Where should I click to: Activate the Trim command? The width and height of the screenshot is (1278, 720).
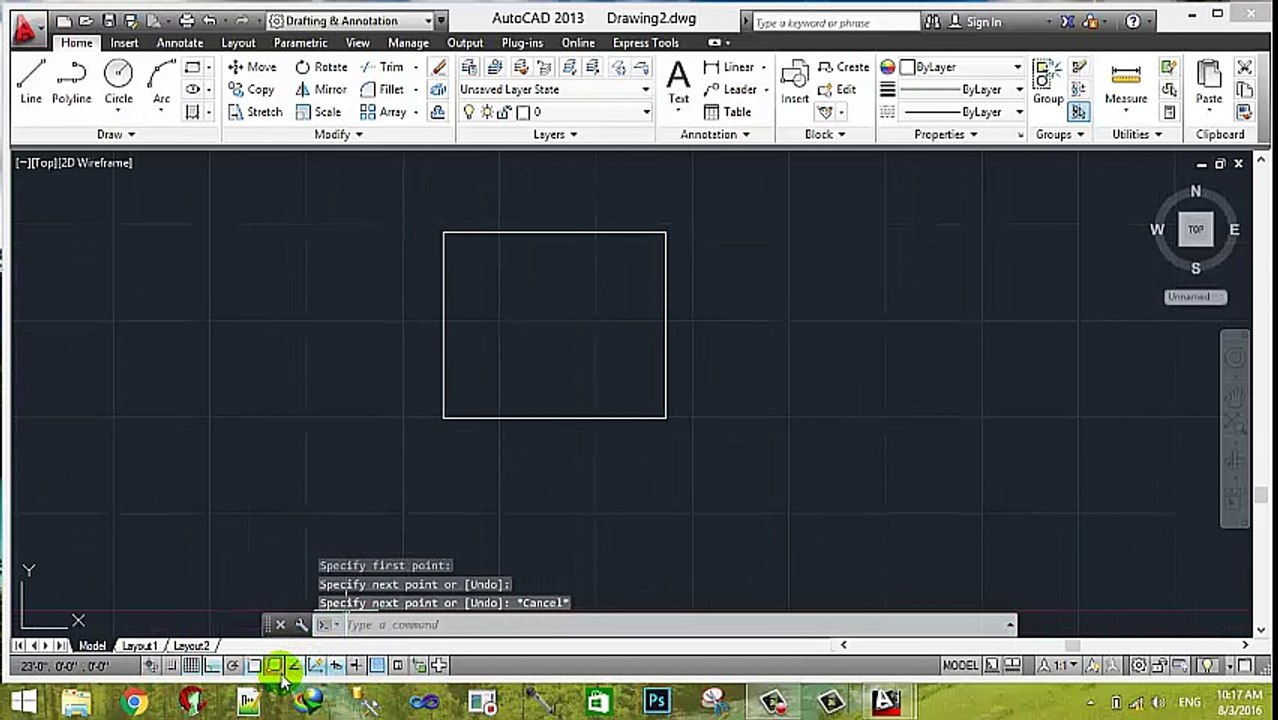382,67
